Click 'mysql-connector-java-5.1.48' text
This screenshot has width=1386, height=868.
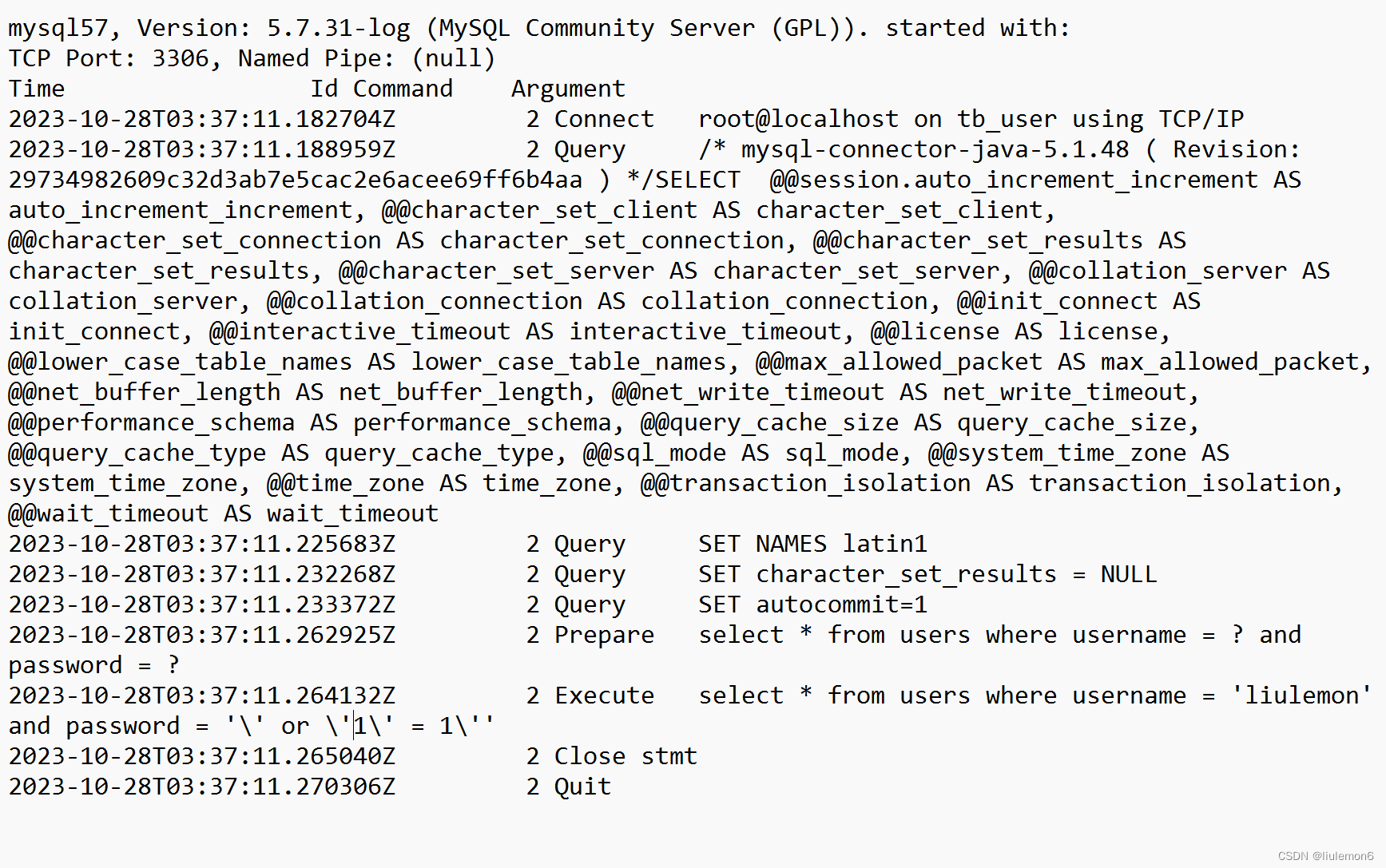(x=935, y=149)
